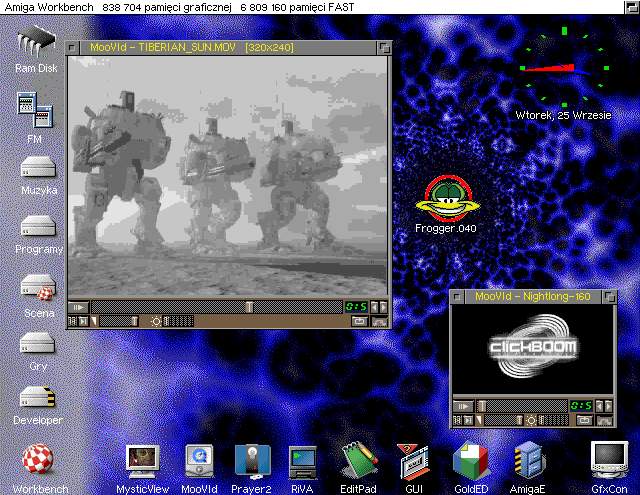Select the Muzyka drive icon
This screenshot has width=640, height=495.
click(38, 166)
